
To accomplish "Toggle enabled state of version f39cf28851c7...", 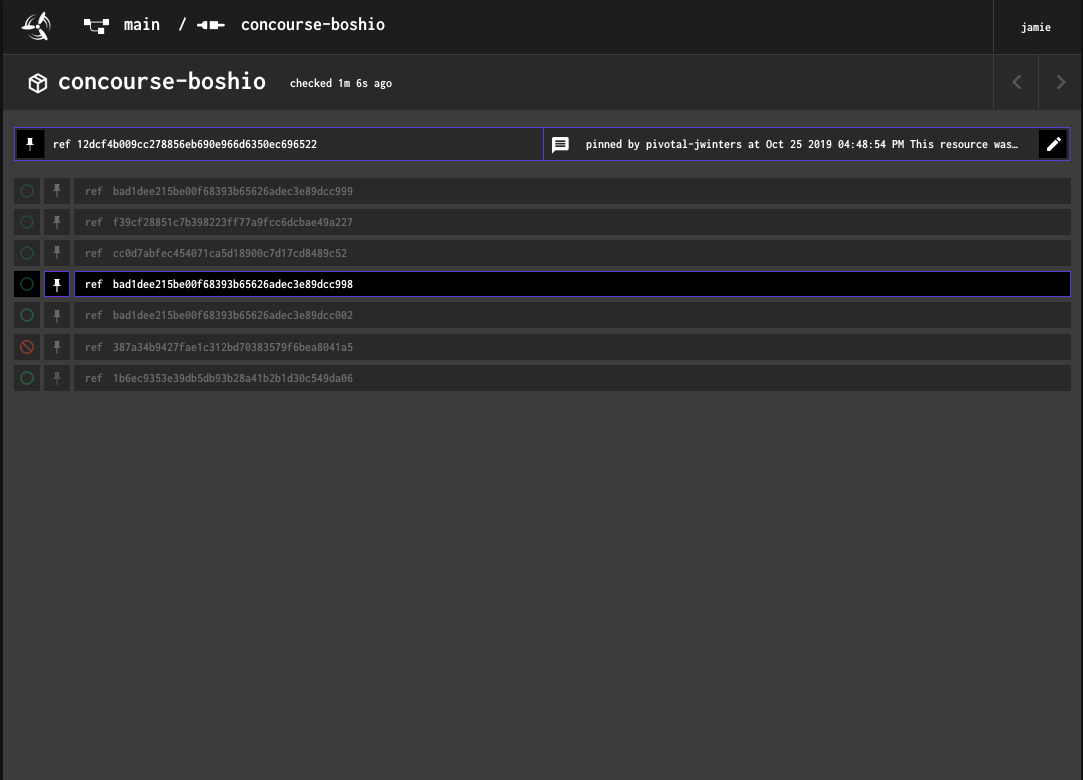I will tap(27, 222).
